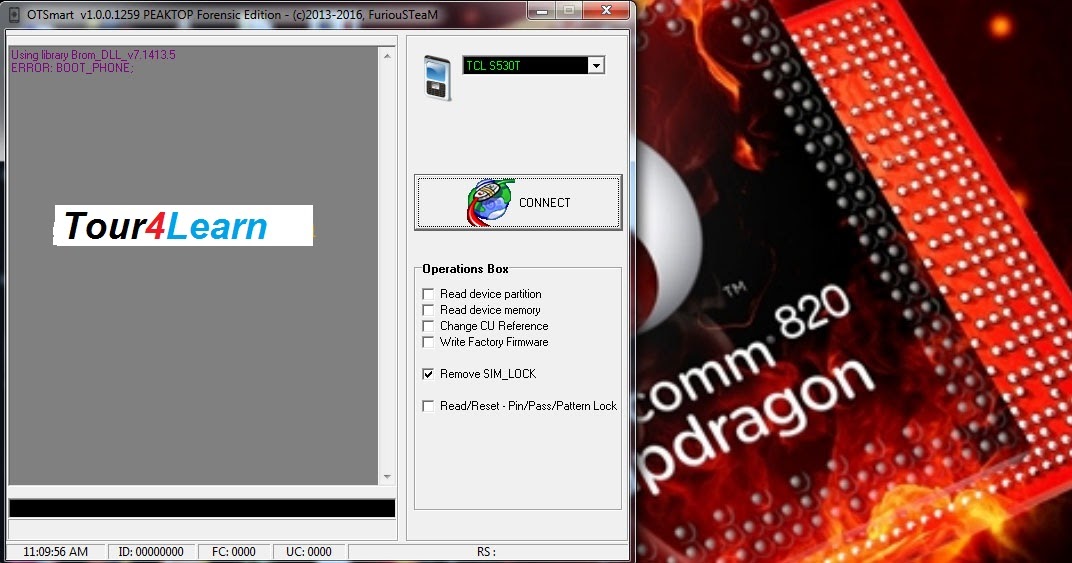Click the globe icon on CONNECT button
Image resolution: width=1072 pixels, height=563 pixels.
point(490,202)
